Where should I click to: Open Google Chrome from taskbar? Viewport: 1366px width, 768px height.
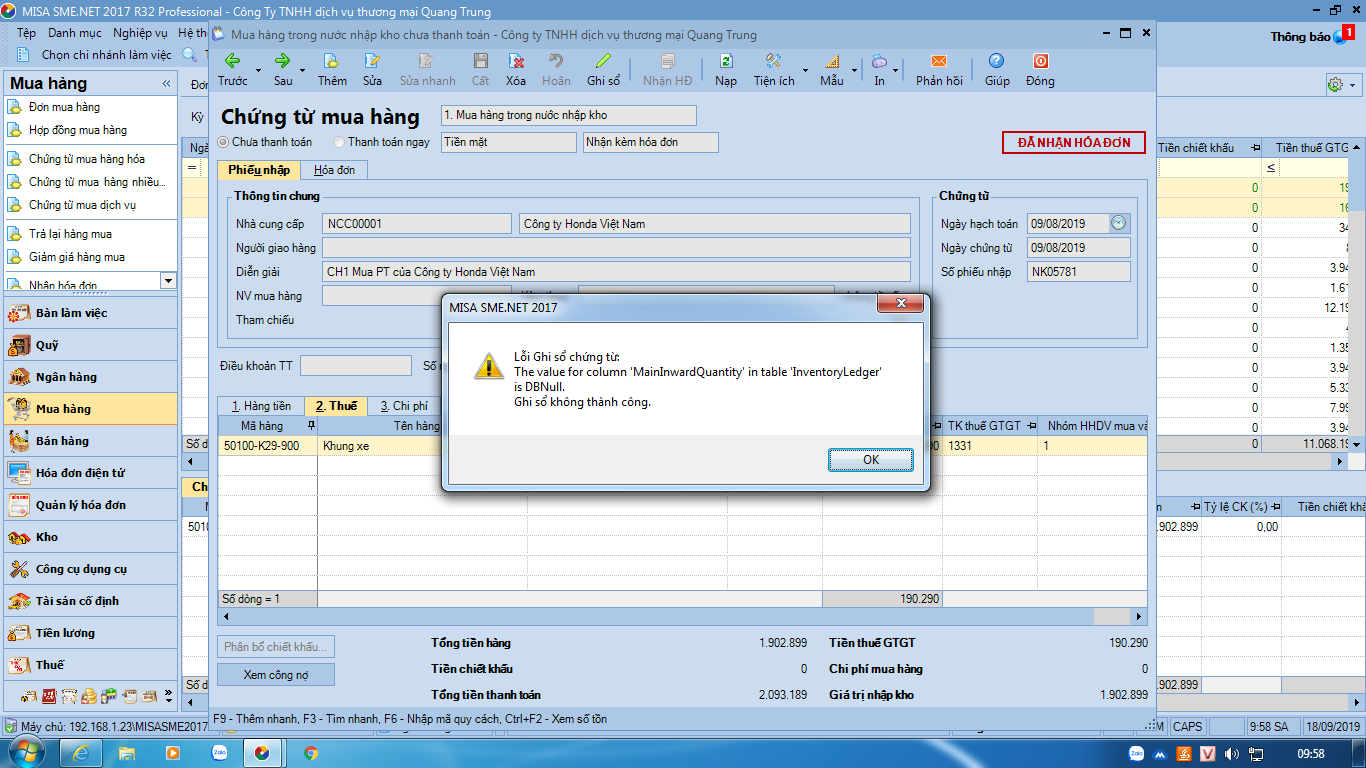tap(311, 753)
